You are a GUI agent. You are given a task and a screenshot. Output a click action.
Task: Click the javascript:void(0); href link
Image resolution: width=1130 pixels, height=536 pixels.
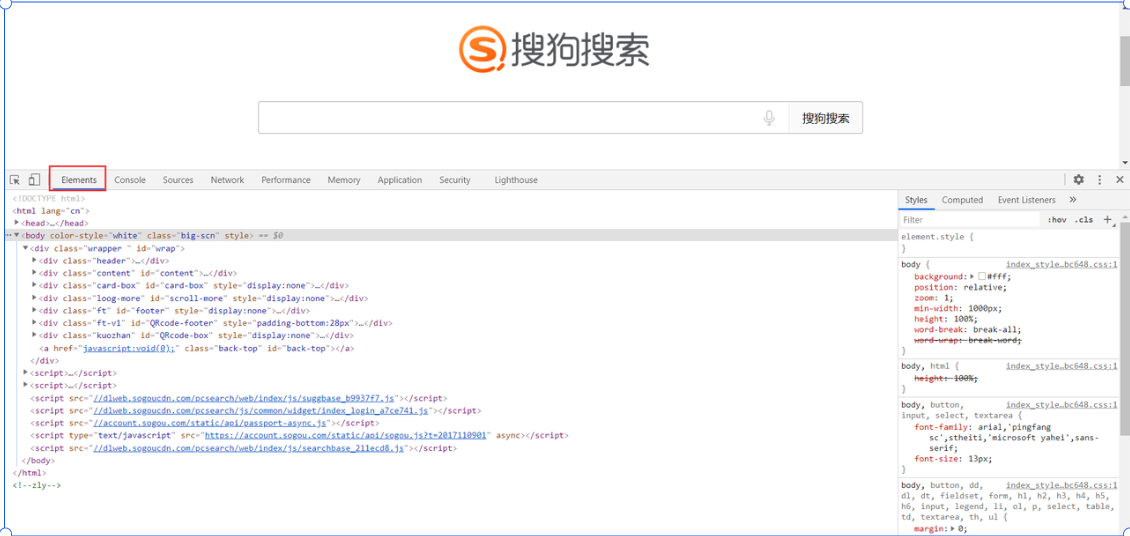pyautogui.click(x=130, y=348)
